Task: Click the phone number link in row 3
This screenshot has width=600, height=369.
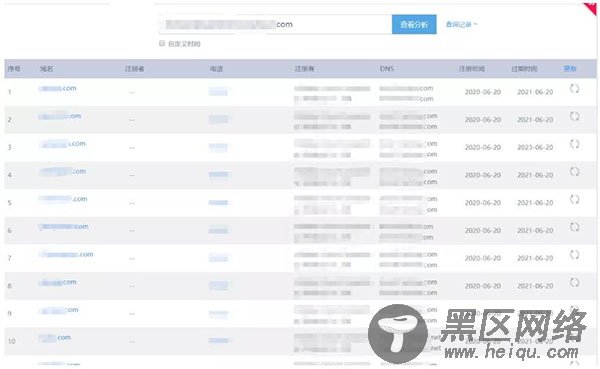Action: pos(218,147)
